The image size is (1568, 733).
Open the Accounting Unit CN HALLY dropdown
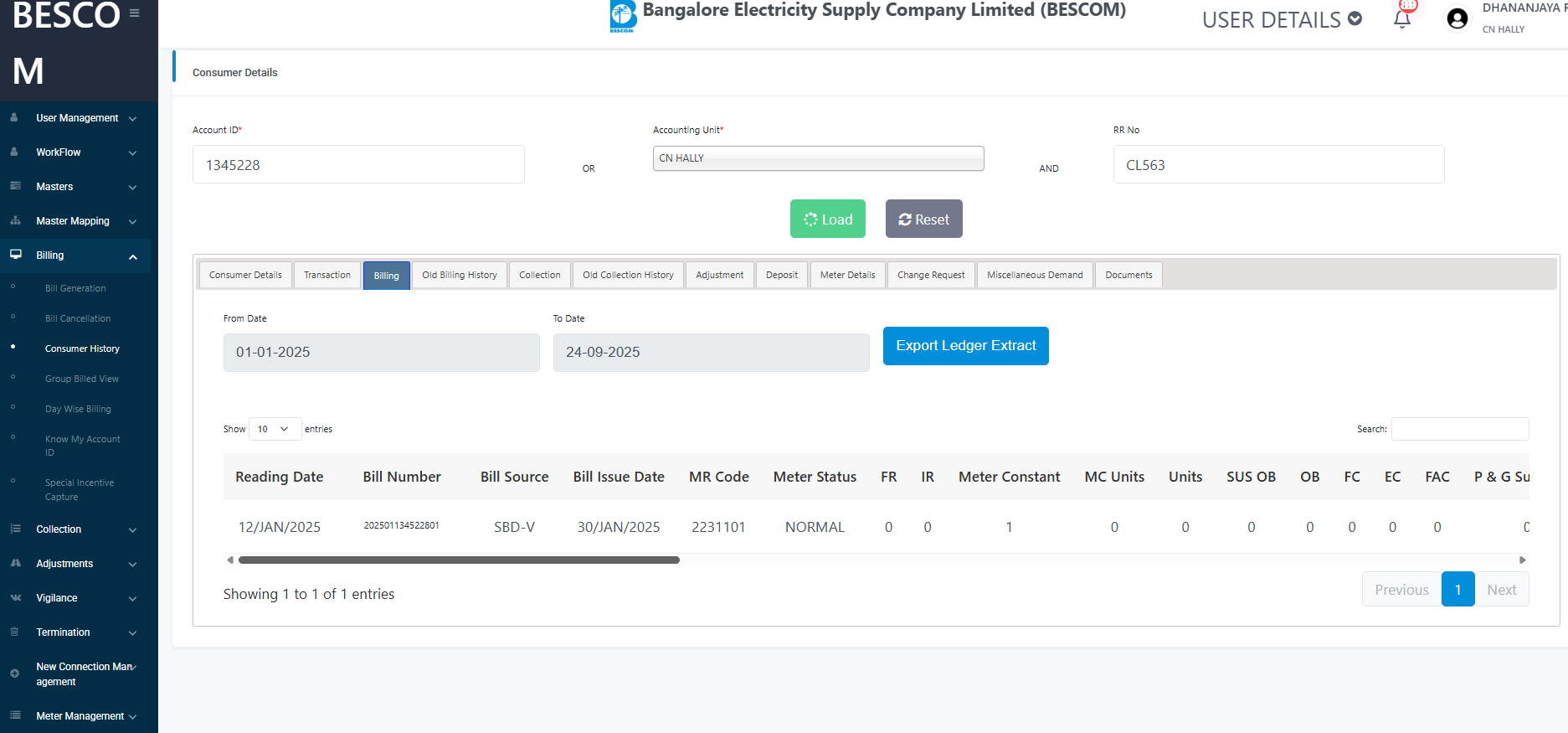coord(818,158)
